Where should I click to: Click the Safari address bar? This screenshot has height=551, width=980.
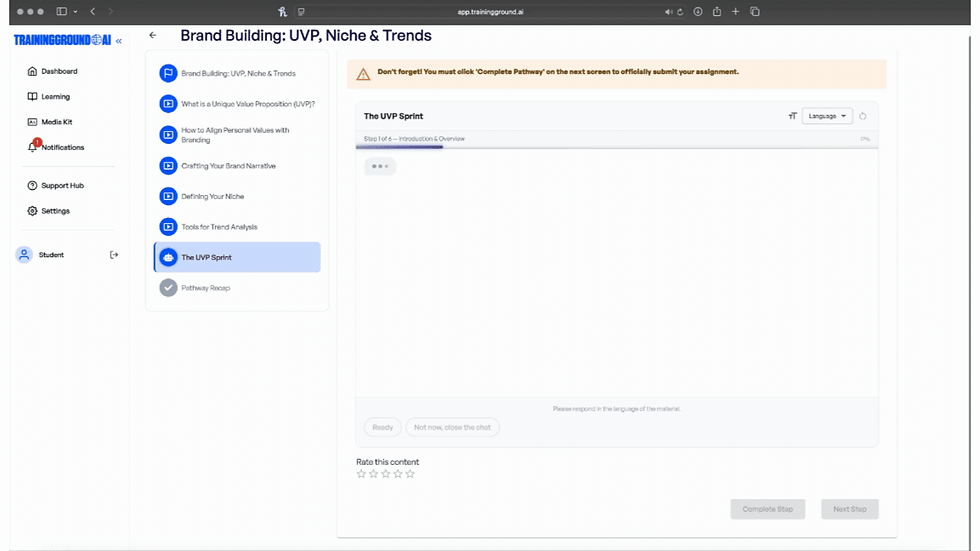point(491,12)
